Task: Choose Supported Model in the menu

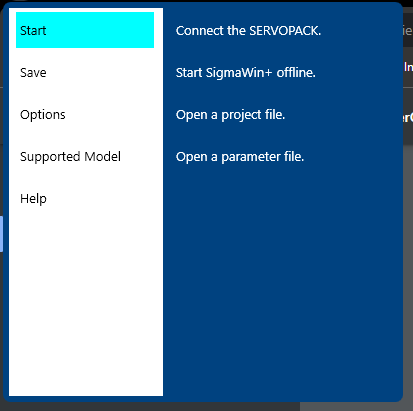Action: pyautogui.click(x=85, y=156)
